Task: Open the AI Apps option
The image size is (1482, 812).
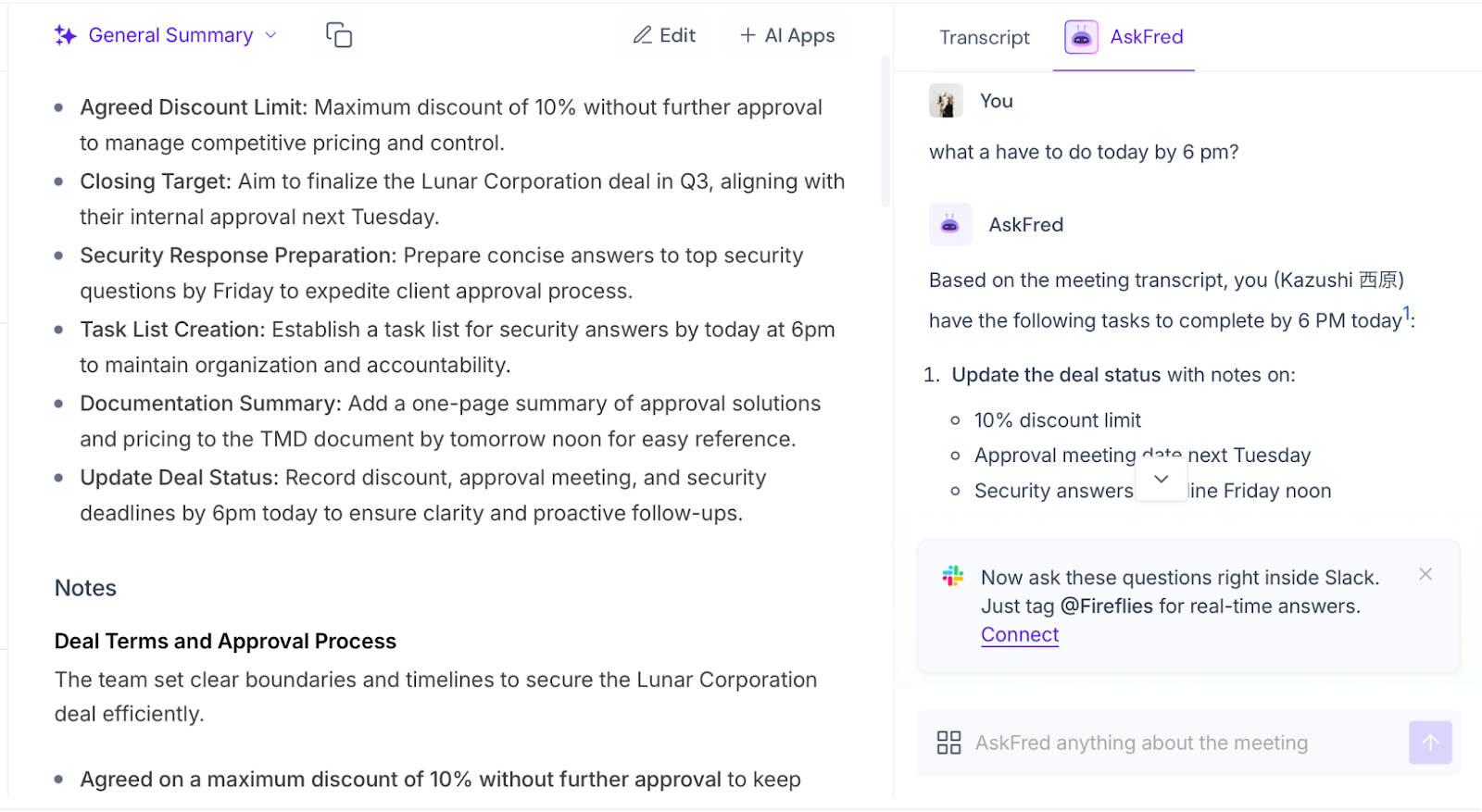Action: (x=787, y=36)
